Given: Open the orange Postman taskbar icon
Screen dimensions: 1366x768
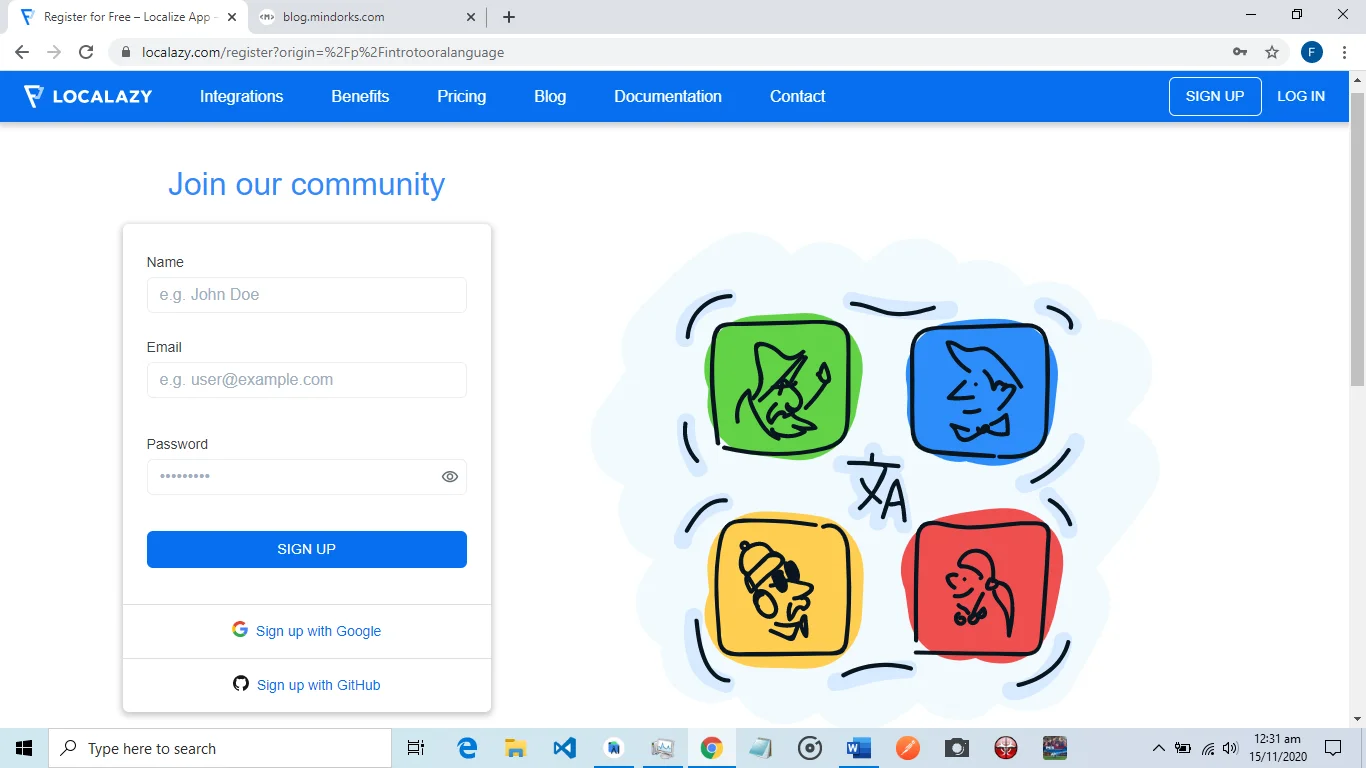Looking at the screenshot, I should [908, 748].
